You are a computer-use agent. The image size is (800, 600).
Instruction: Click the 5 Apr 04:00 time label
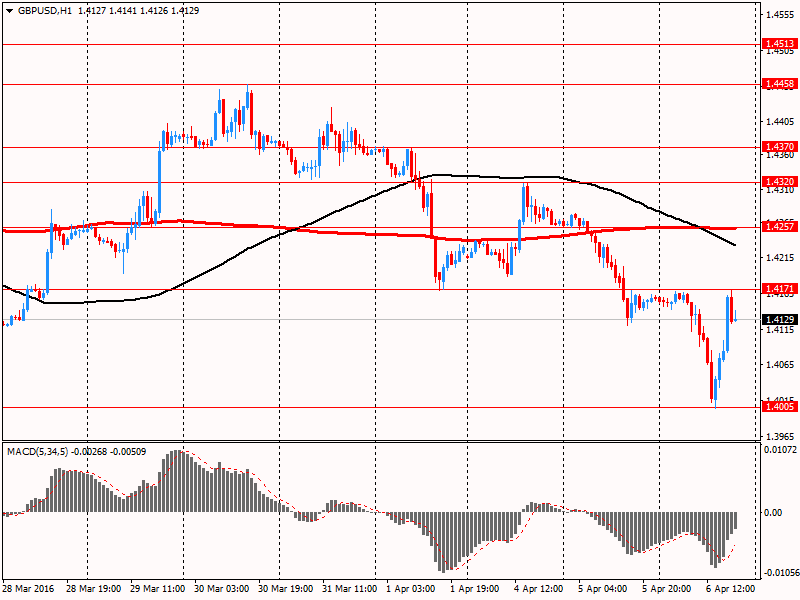pos(603,589)
